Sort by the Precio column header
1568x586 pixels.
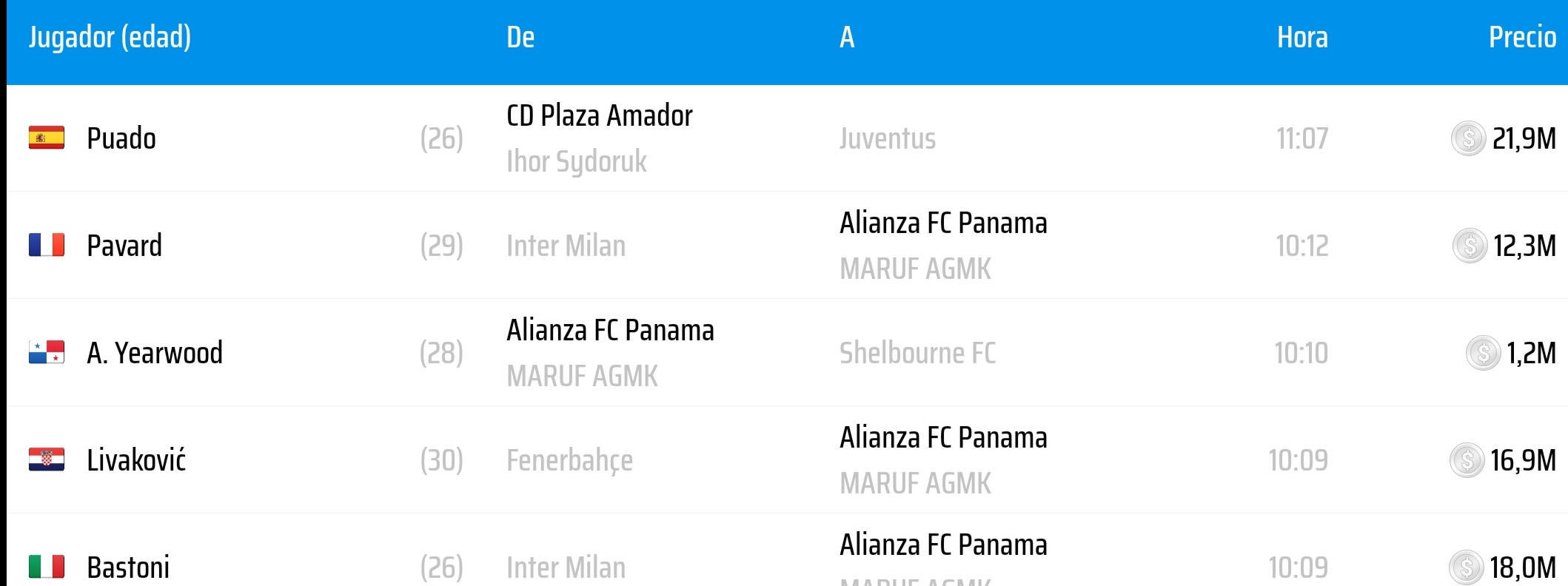(1522, 37)
